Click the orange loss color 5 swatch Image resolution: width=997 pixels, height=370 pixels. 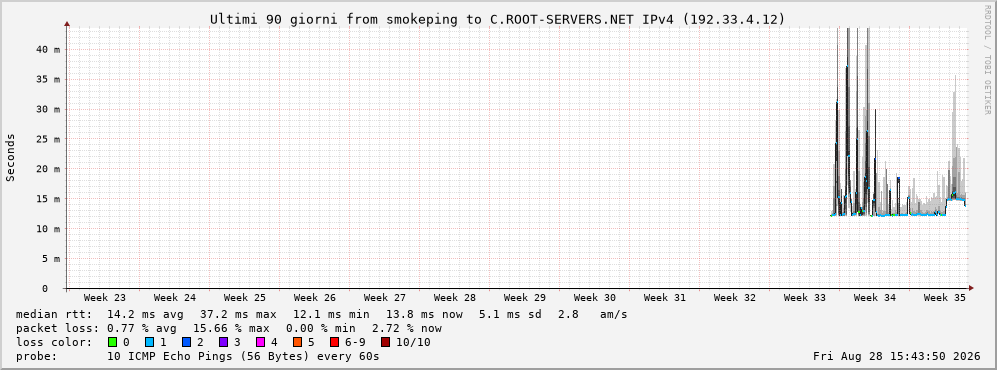(297, 343)
